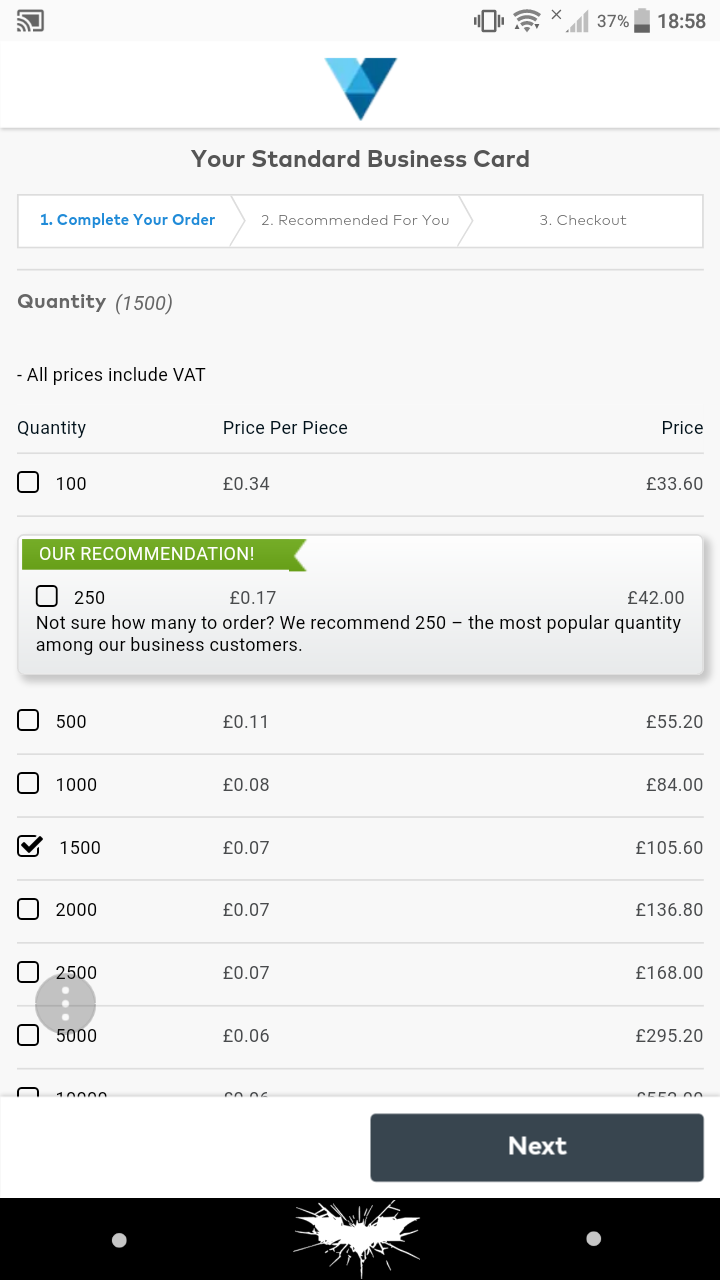
Task: Tap the left navigation bar dot
Action: pyautogui.click(x=119, y=1240)
